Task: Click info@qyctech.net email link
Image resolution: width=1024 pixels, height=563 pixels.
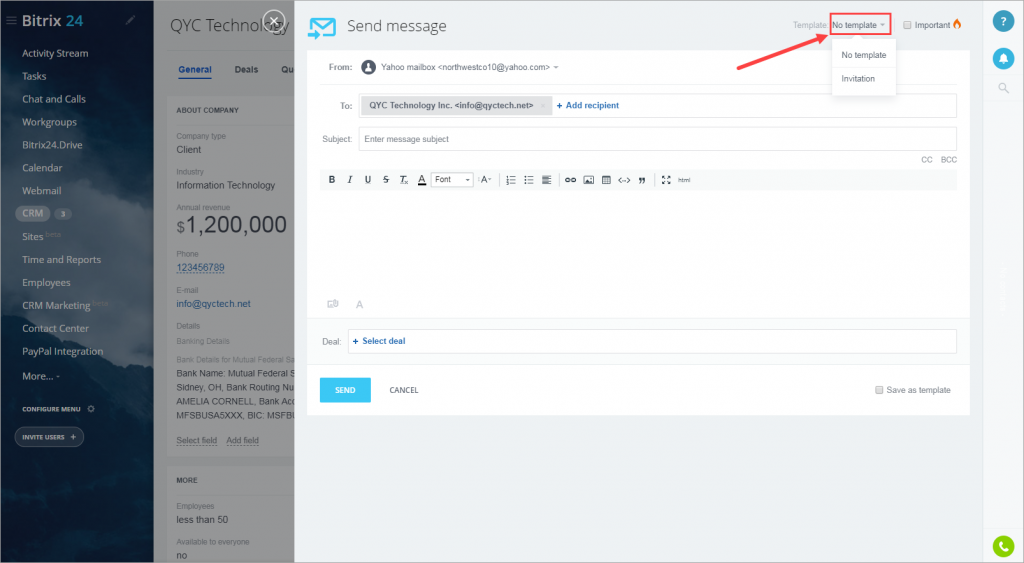Action: [214, 304]
